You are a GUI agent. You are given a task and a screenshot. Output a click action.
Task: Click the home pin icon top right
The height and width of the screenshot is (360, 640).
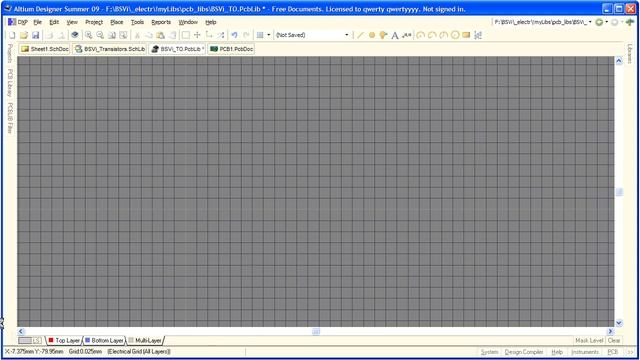pos(630,22)
